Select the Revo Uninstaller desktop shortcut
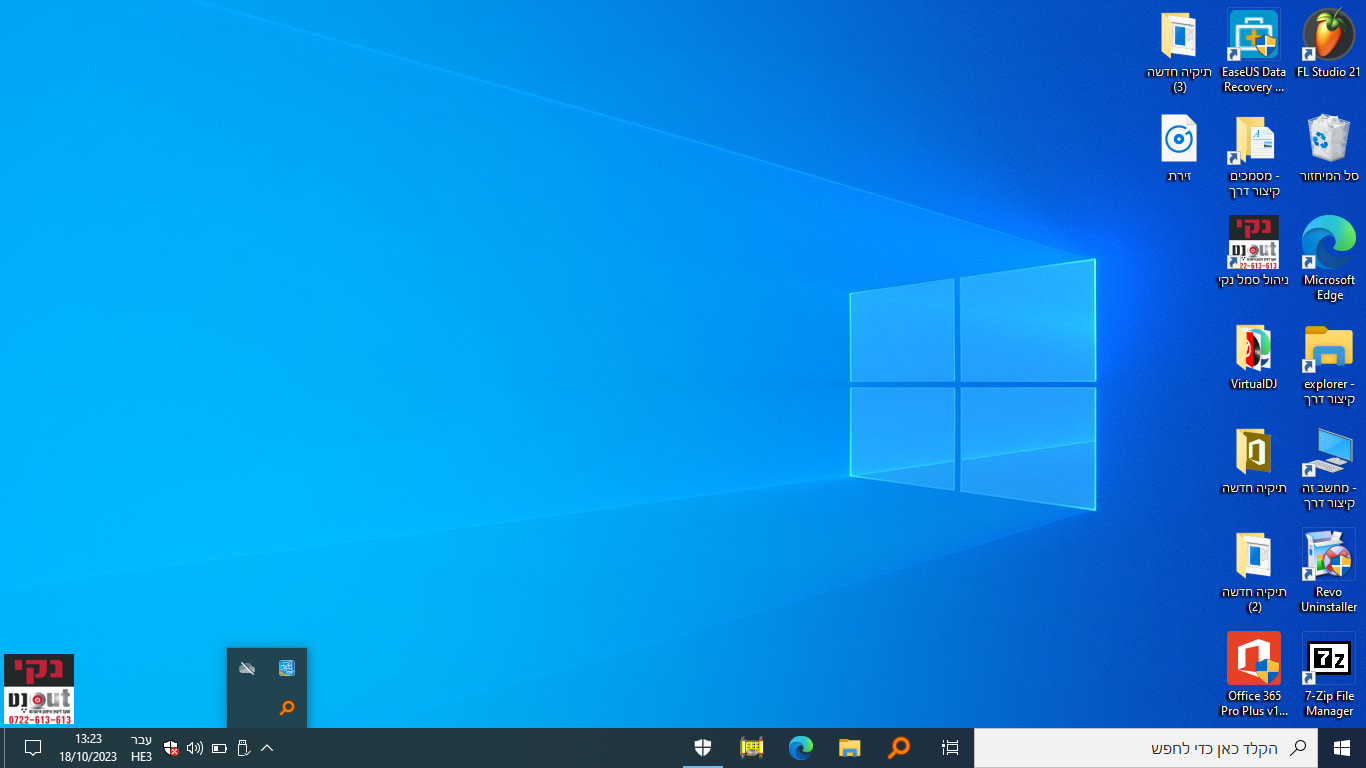Screen dimensions: 1366x768 1329,572
